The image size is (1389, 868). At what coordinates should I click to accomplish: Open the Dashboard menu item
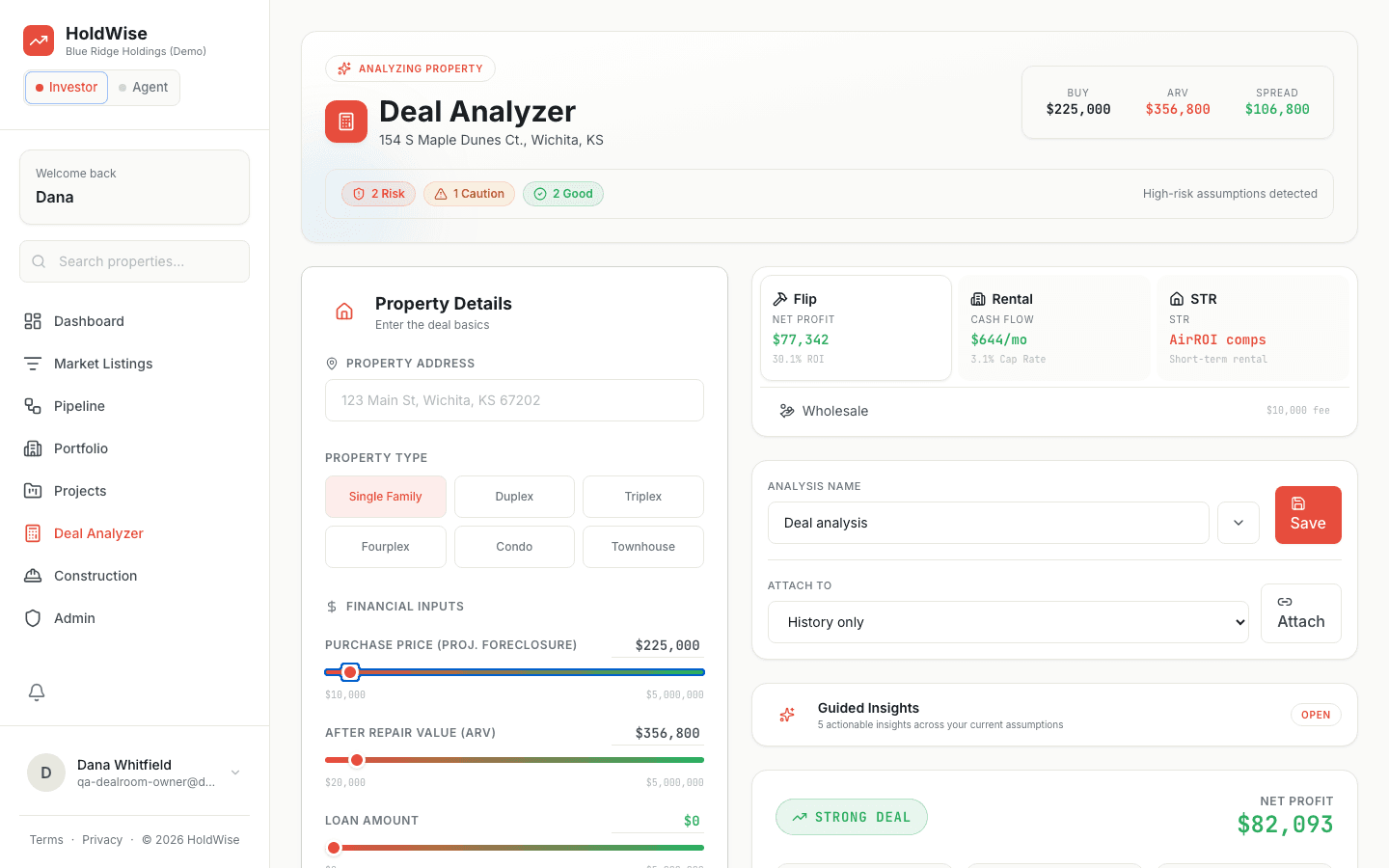coord(134,321)
